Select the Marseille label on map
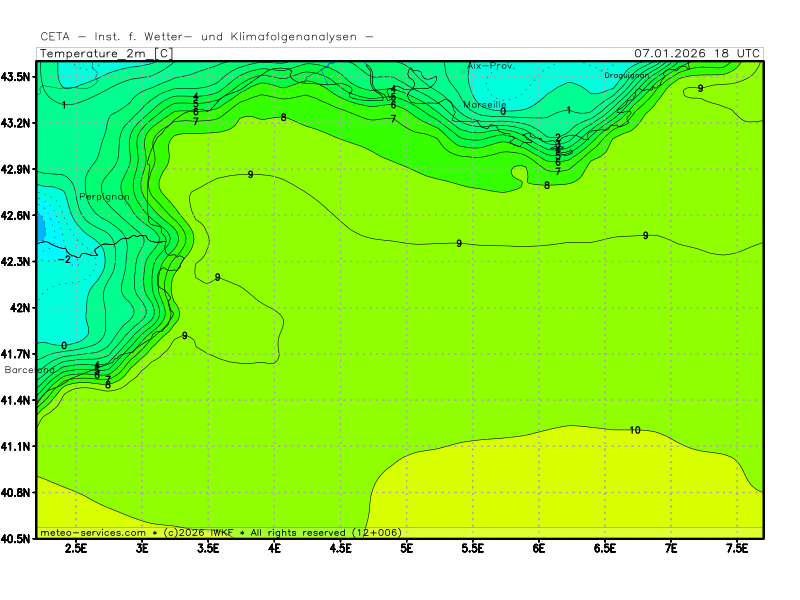 pos(485,105)
